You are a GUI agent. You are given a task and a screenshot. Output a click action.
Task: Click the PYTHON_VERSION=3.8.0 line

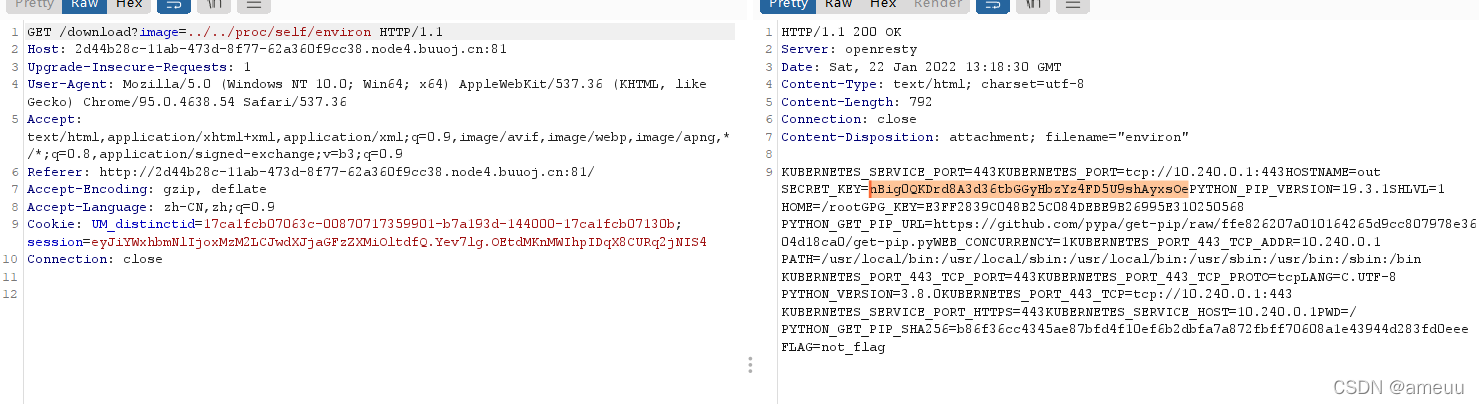click(x=1036, y=295)
